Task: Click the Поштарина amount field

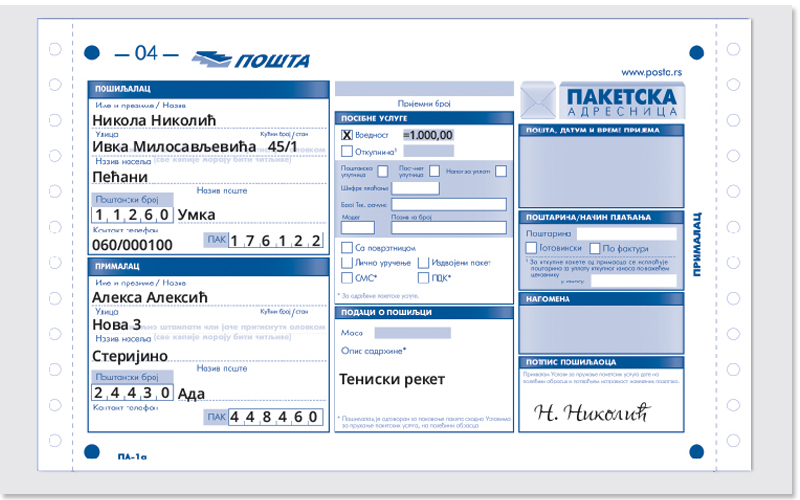Action: point(627,234)
